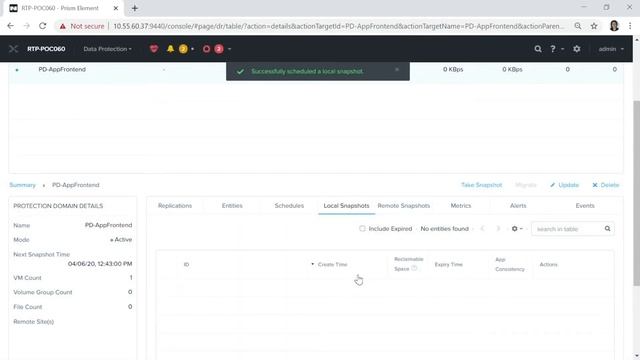Click the yellow alert count badge

183,49
